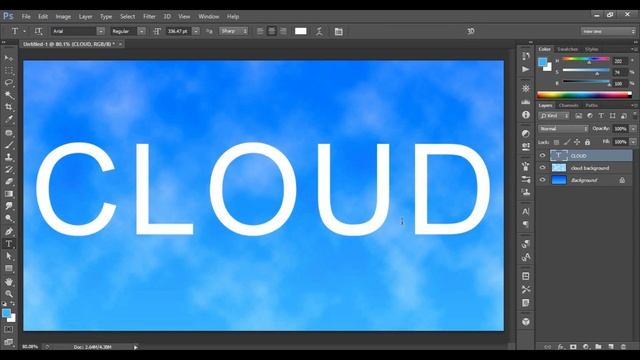
Task: Open the Filter menu
Action: pos(149,16)
